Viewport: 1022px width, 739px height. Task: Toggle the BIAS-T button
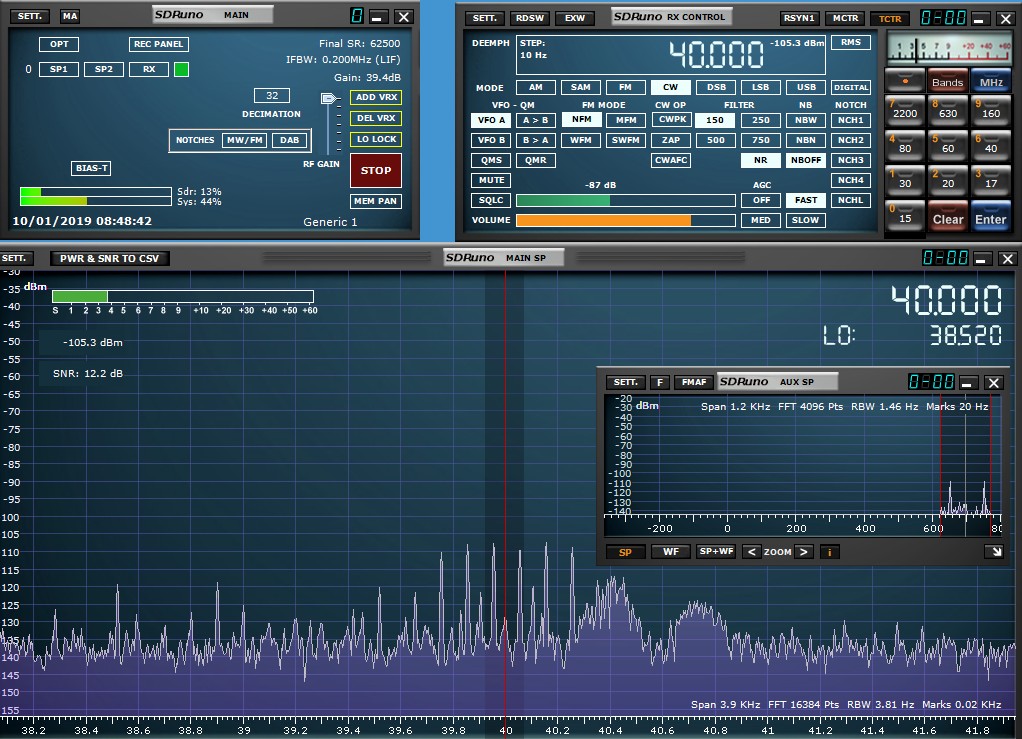[91, 168]
